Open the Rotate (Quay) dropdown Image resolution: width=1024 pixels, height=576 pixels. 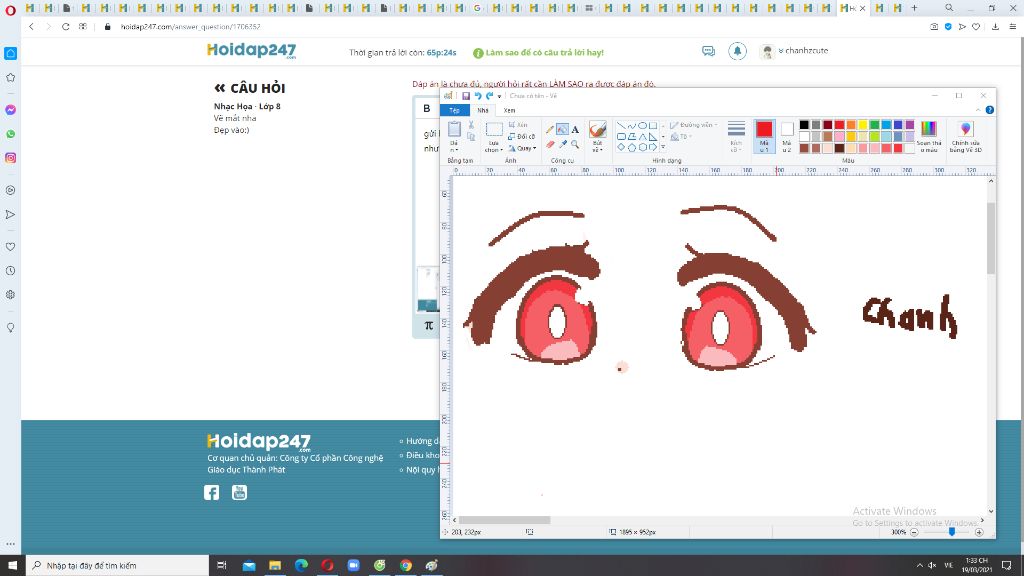click(x=522, y=148)
